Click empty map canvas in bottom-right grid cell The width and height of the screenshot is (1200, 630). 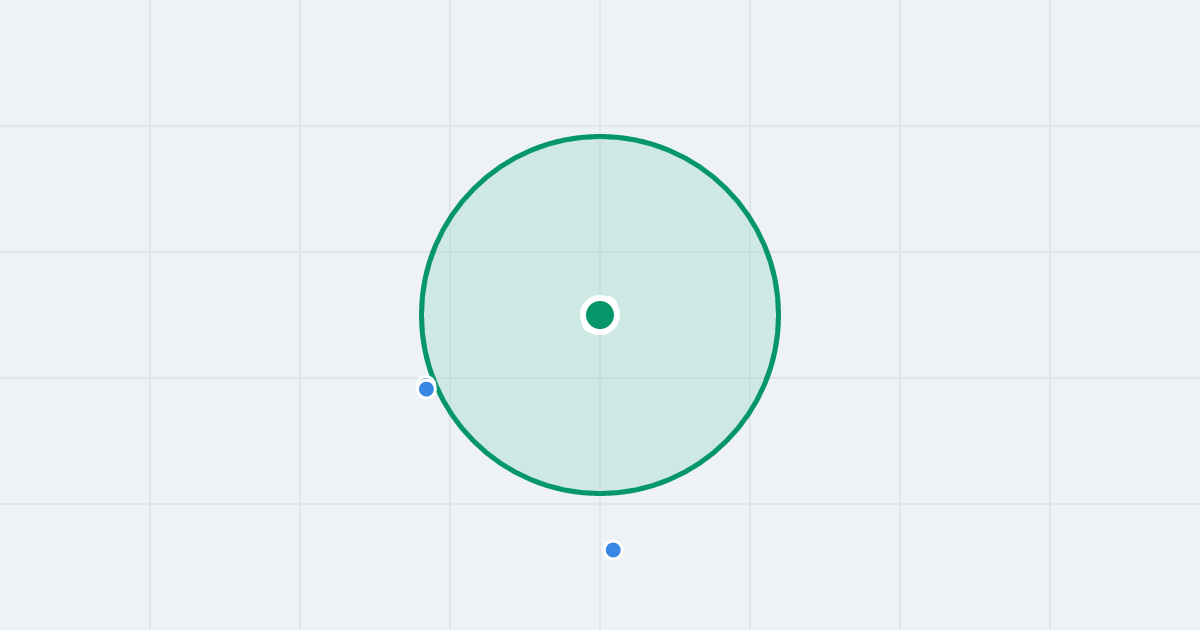click(1125, 567)
